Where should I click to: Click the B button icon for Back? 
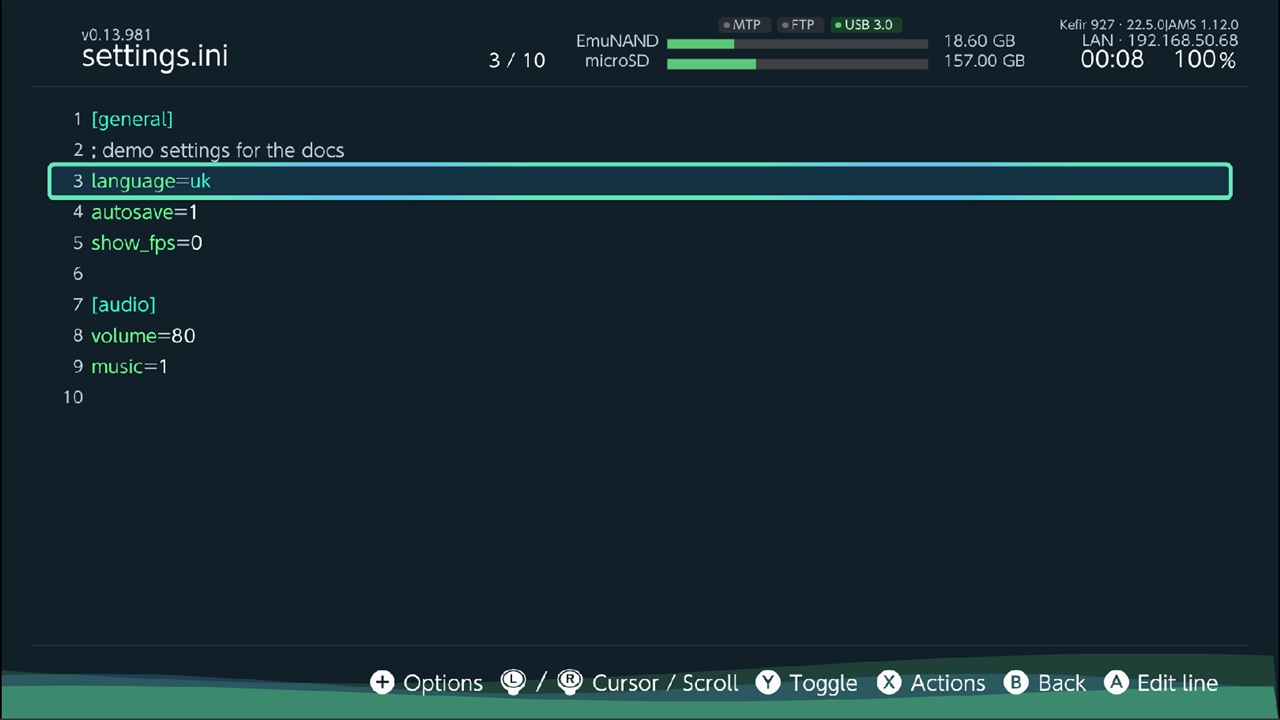1016,682
